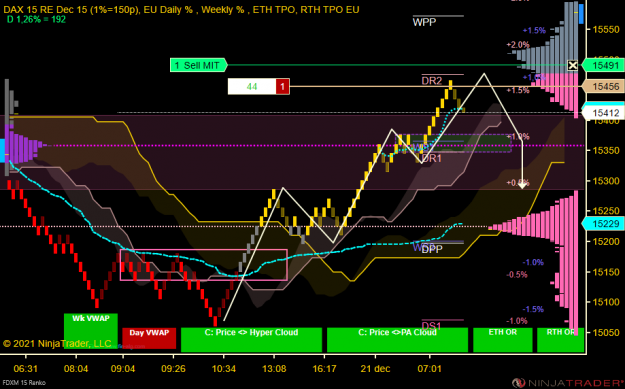625x389 pixels.
Task: Cancel the Sell MIT order with the X
Action: point(572,65)
